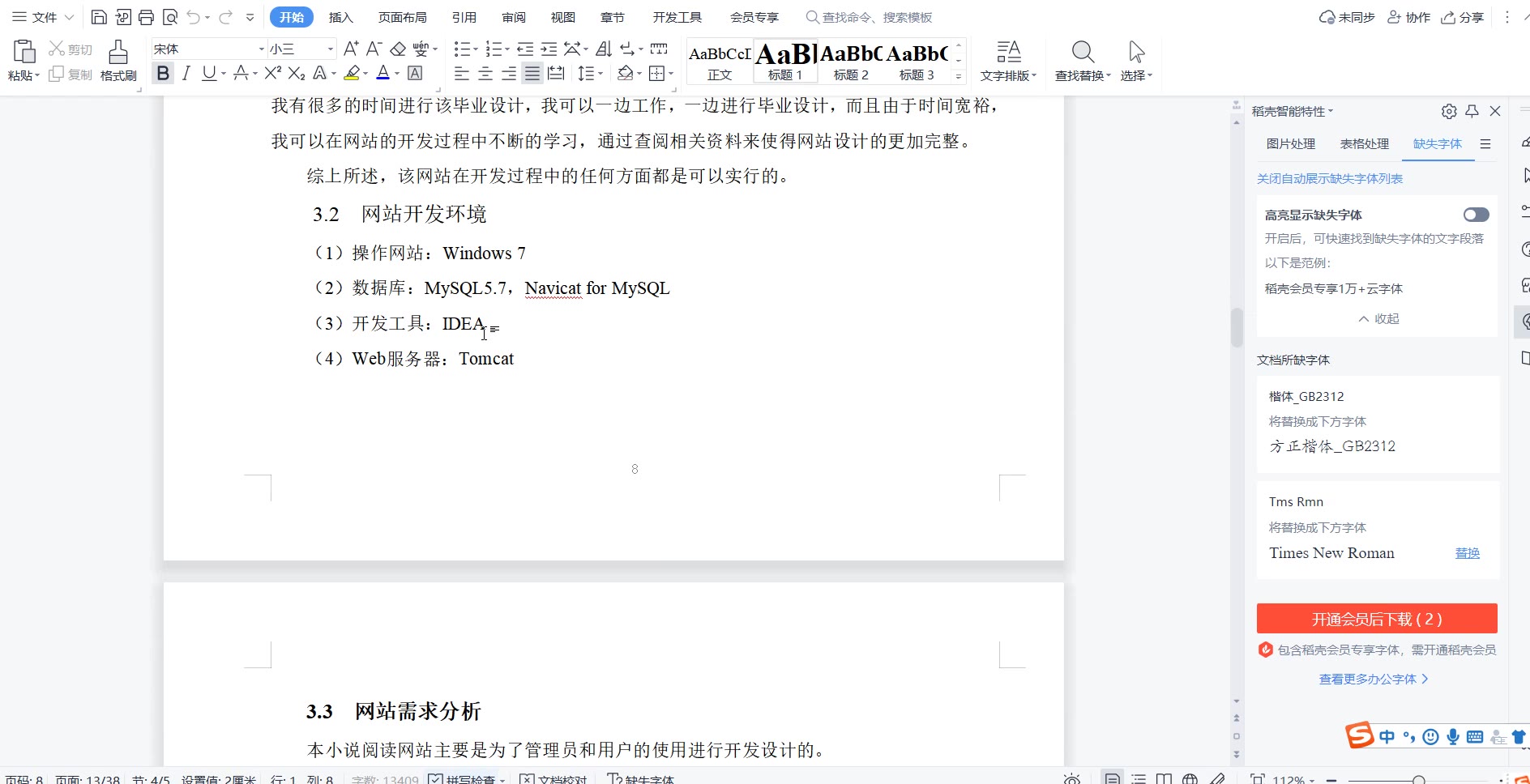Screen dimensions: 1530x784
Task: Click the justify alignment icon
Action: coord(532,74)
